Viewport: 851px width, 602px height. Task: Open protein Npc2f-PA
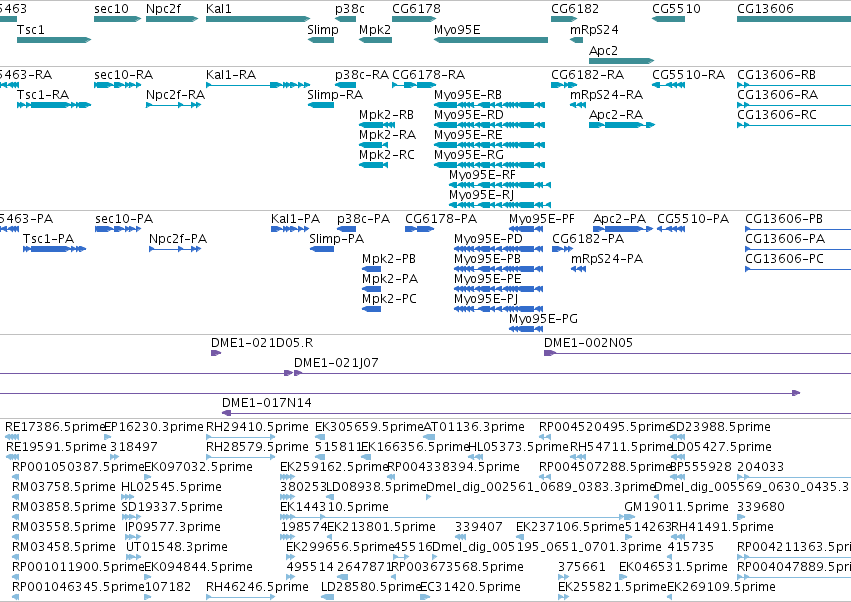[175, 249]
